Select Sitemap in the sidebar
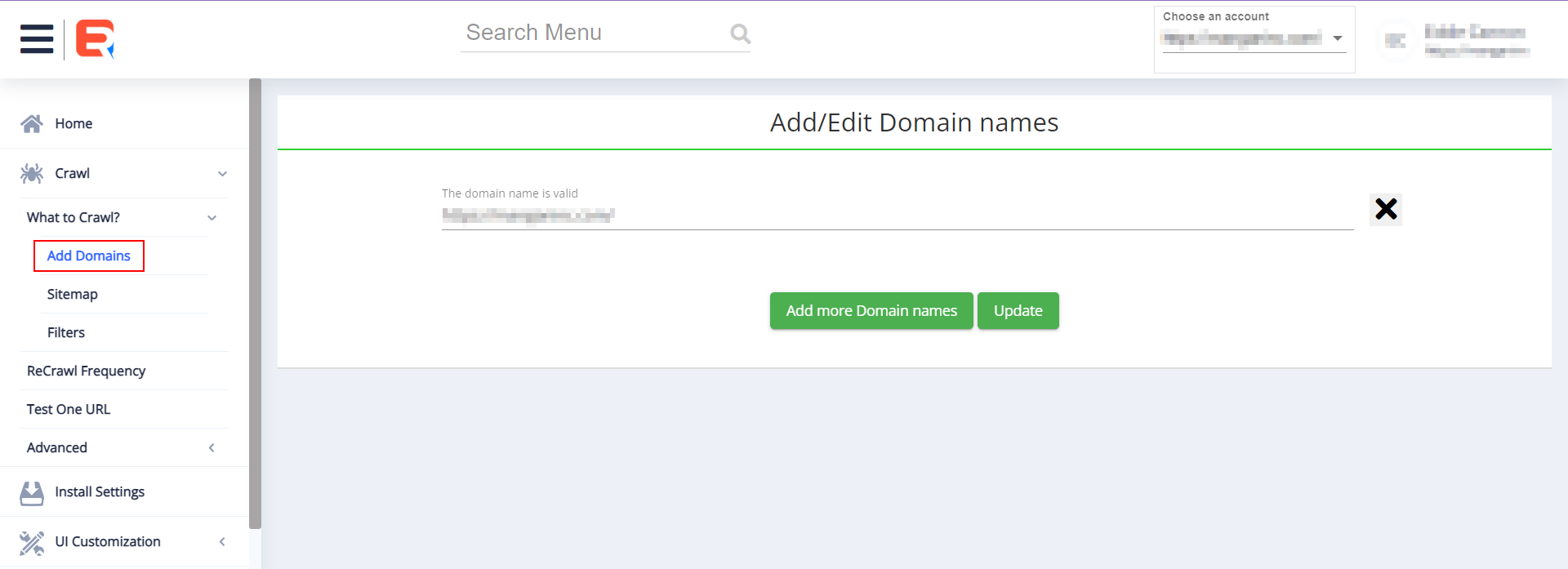 (x=72, y=295)
